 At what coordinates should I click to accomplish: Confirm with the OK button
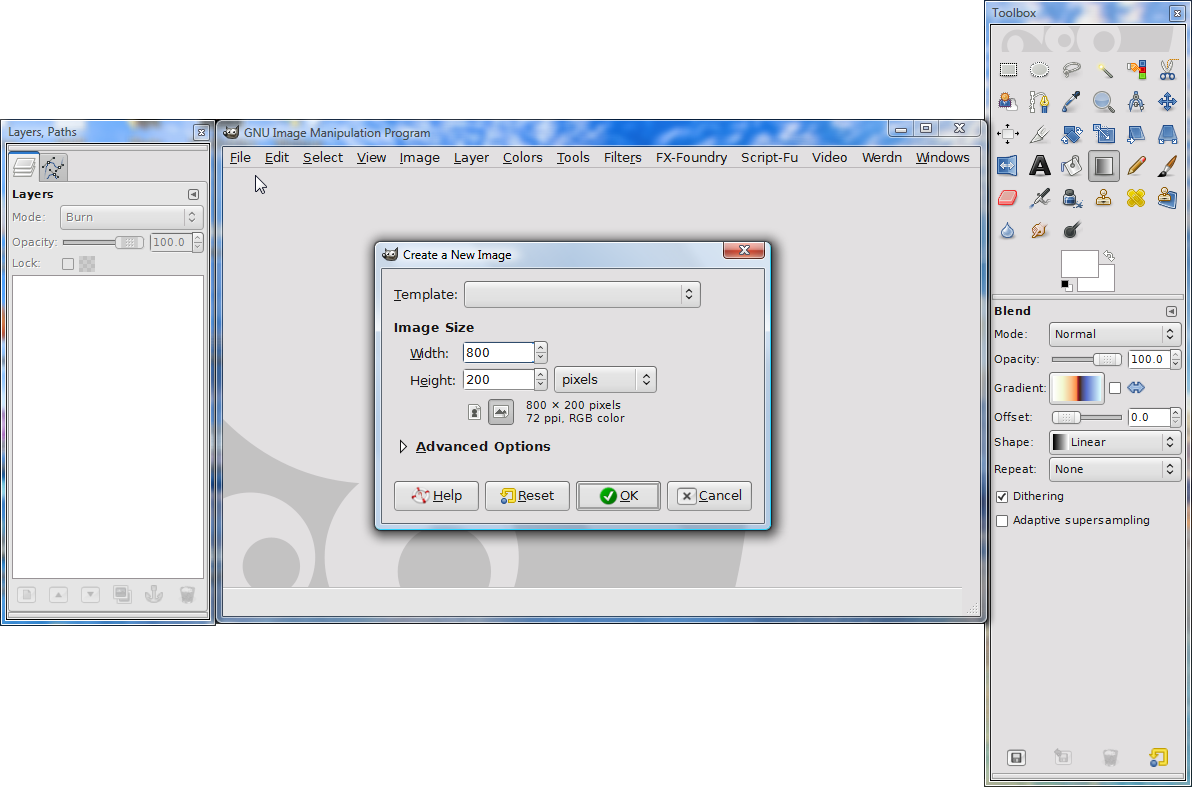click(x=618, y=495)
